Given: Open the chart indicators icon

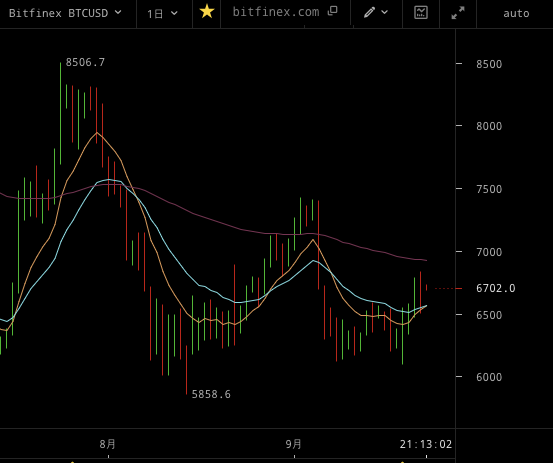Looking at the screenshot, I should coord(421,12).
